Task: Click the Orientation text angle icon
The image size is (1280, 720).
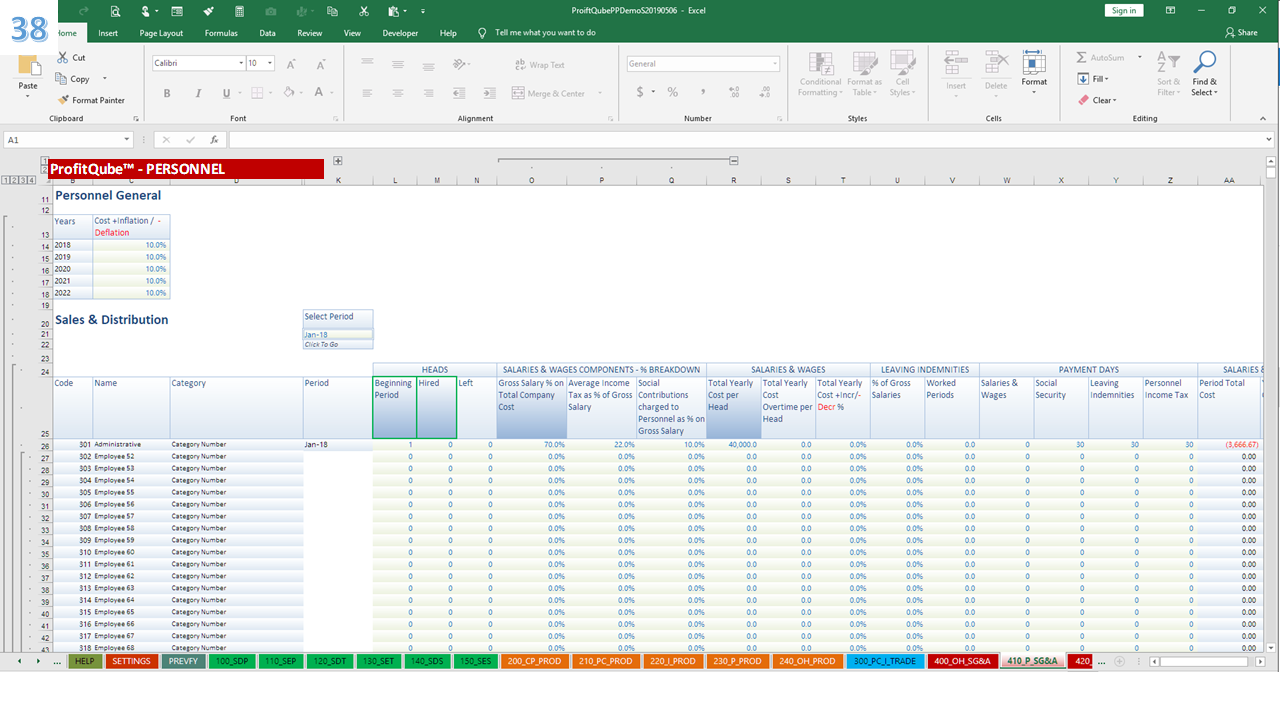Action: tap(459, 64)
